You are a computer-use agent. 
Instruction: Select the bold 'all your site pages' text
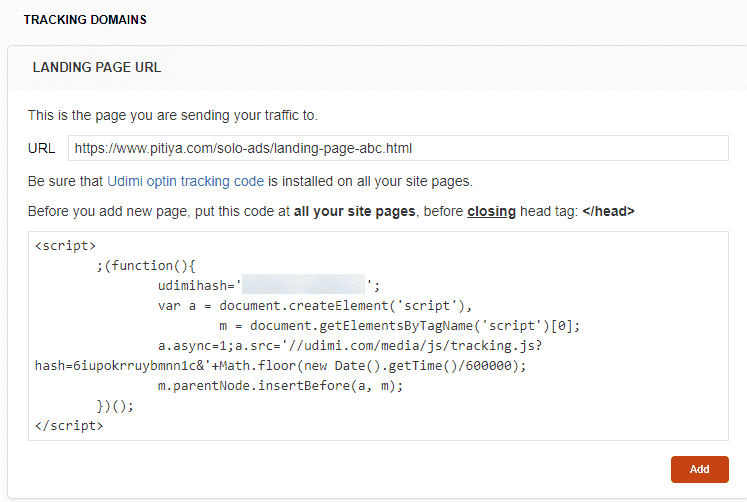click(354, 211)
